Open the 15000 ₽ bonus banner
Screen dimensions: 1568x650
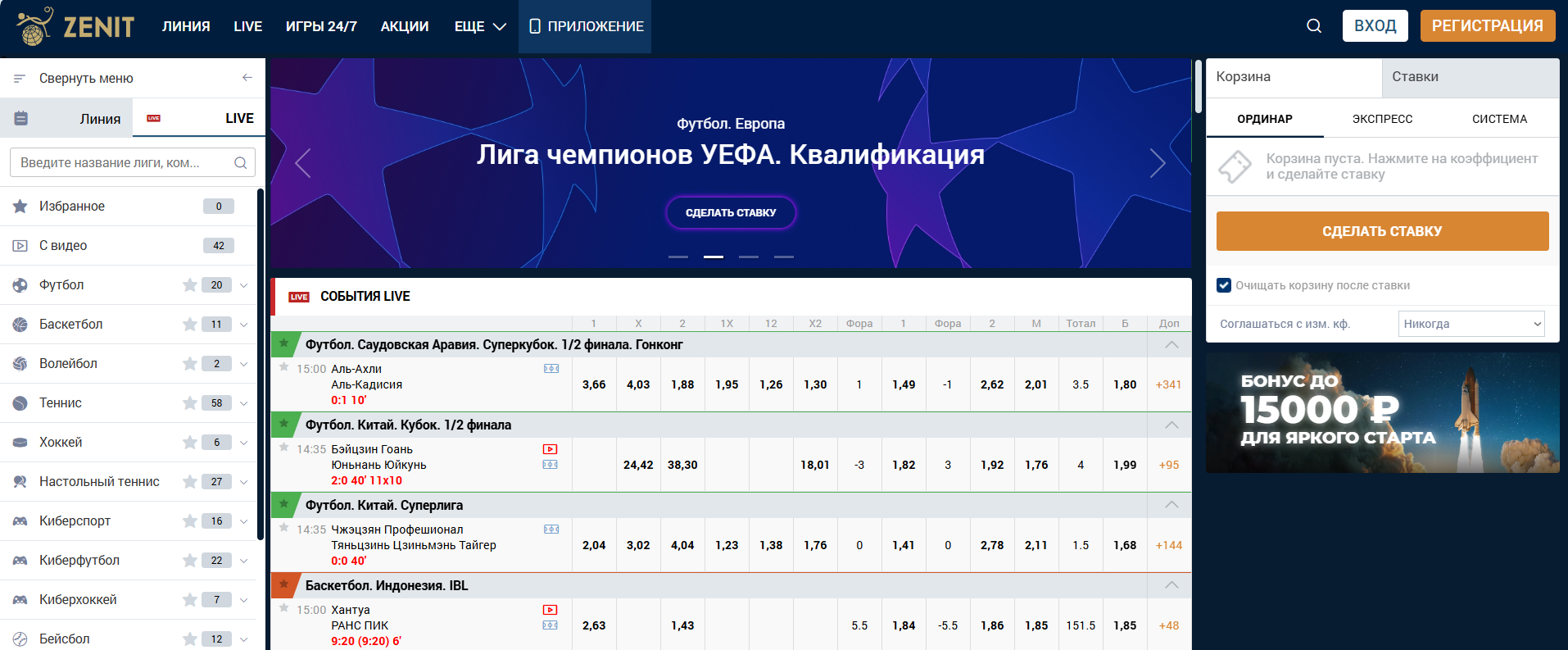point(1382,412)
